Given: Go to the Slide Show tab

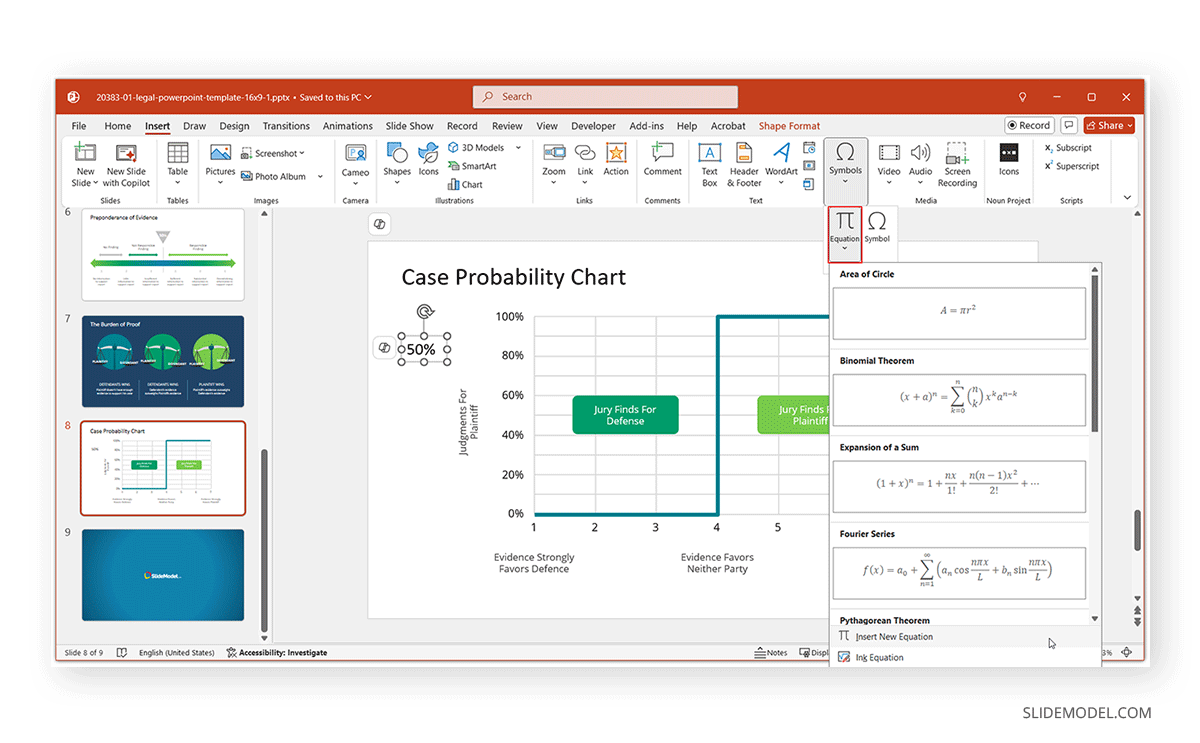Looking at the screenshot, I should [x=410, y=126].
